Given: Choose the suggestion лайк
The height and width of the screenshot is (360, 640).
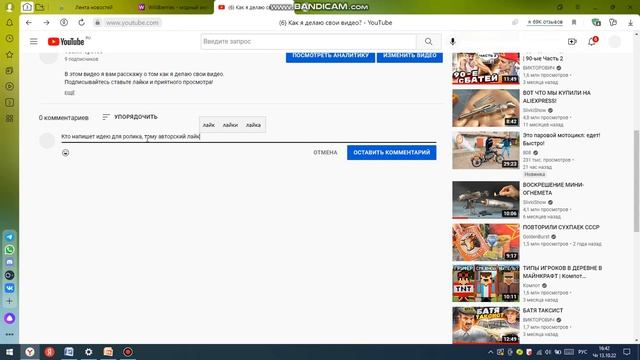Looking at the screenshot, I should [x=209, y=125].
